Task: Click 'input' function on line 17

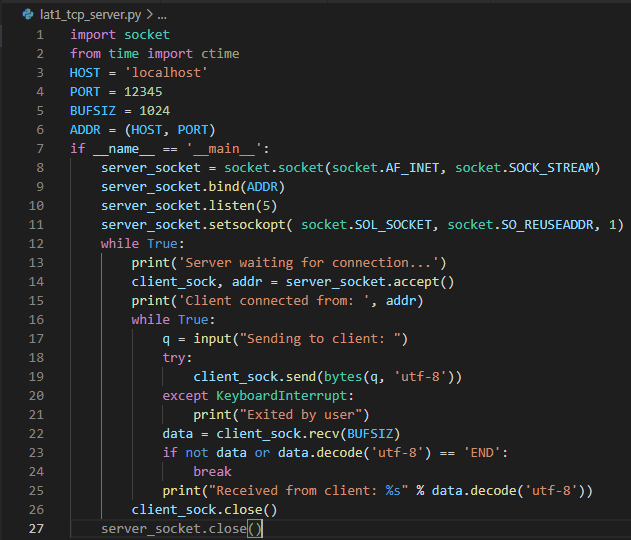Action: 212,339
